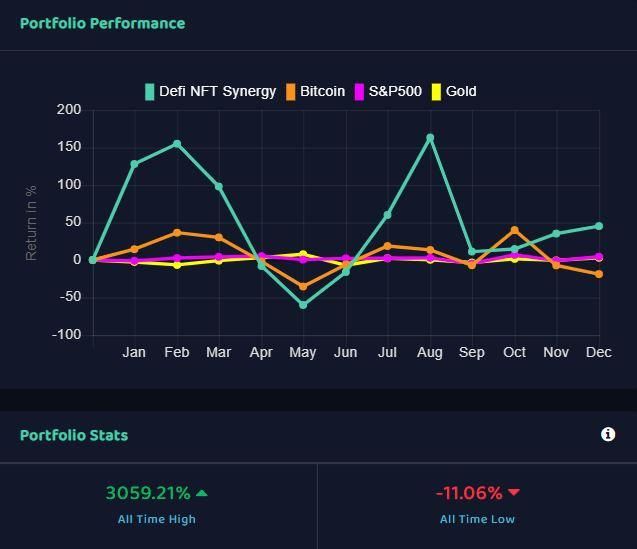Select the Defi NFT Synergy May low point
The height and width of the screenshot is (549, 637).
(x=303, y=304)
